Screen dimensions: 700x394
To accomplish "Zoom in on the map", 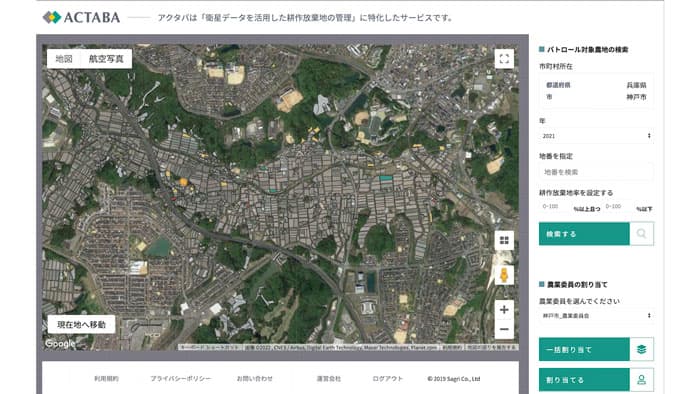I will click(x=504, y=310).
